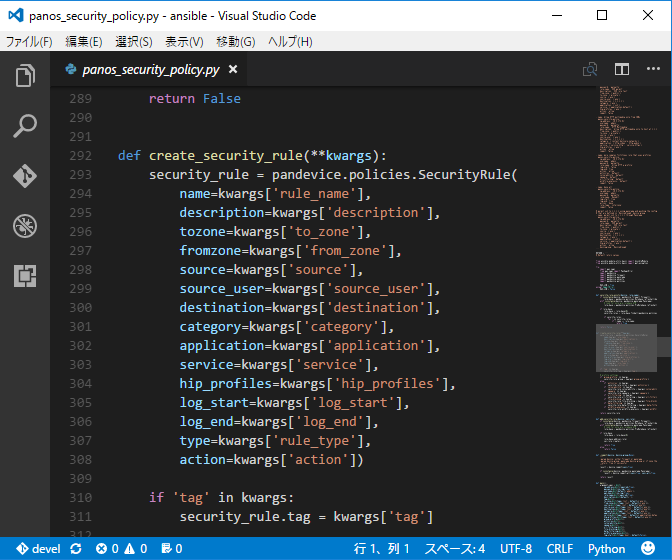The height and width of the screenshot is (560, 672).
Task: Click the UTF-8 encoding button
Action: 516,549
